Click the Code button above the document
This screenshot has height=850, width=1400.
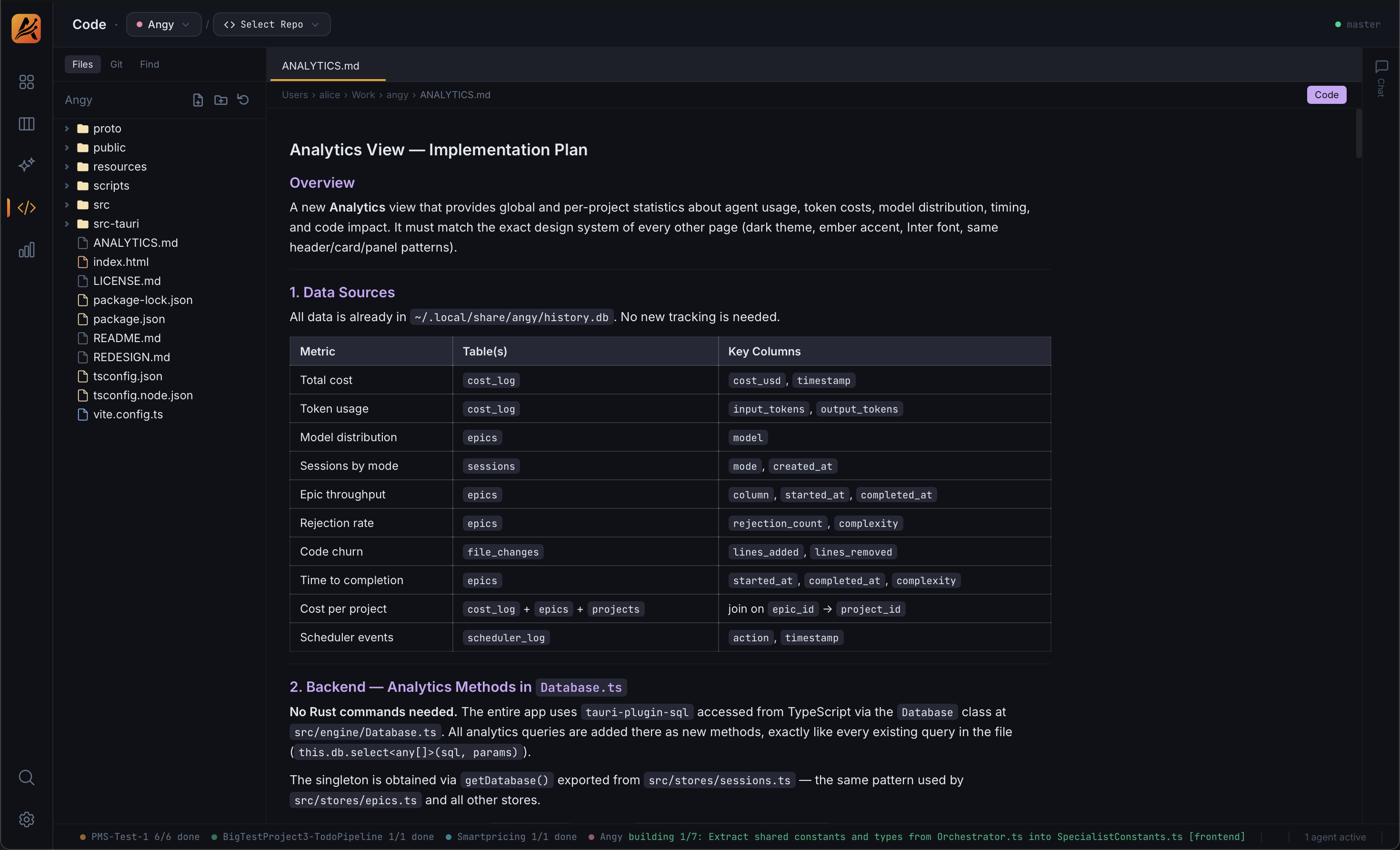coord(1326,94)
